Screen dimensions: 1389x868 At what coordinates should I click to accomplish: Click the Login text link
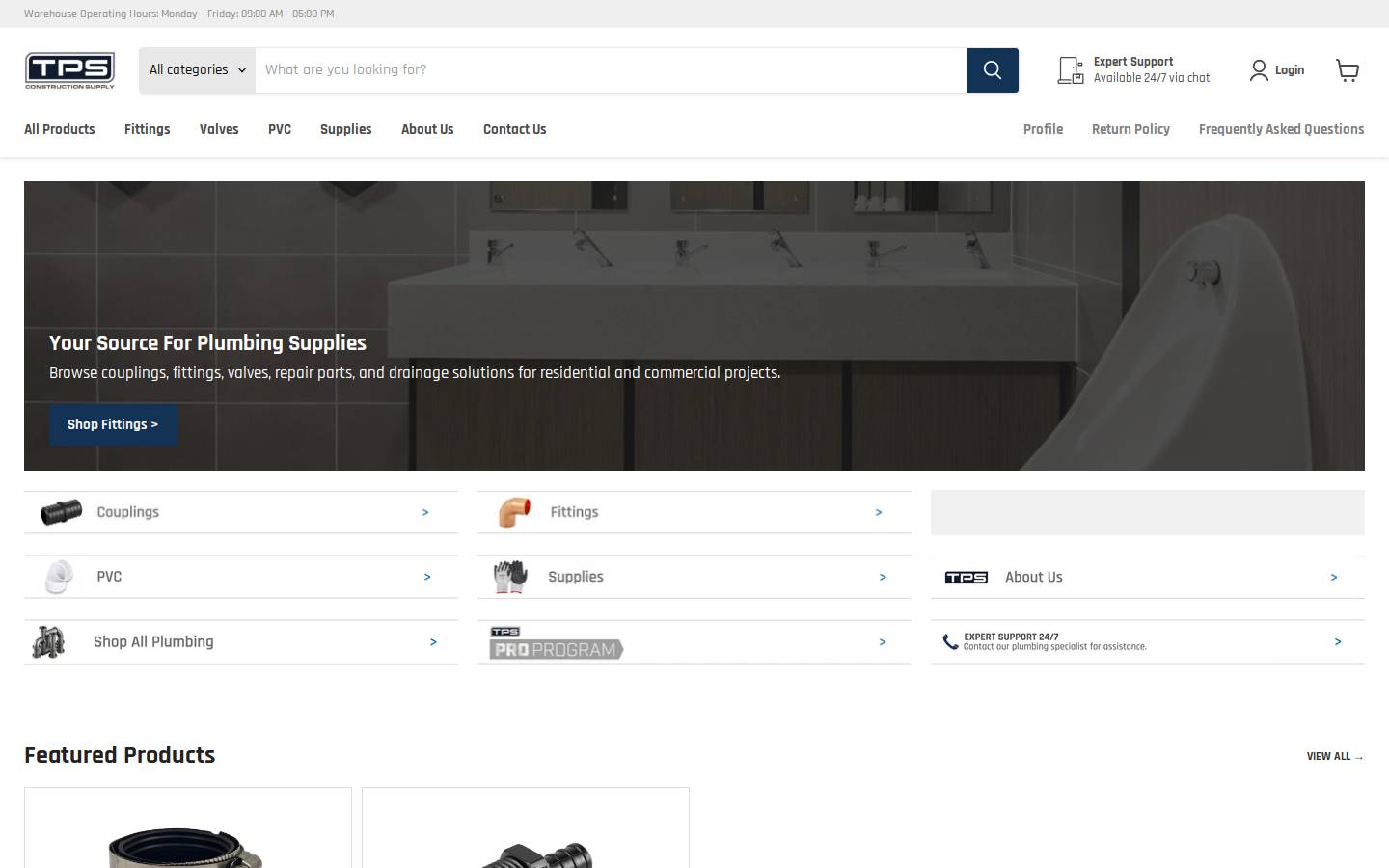tap(1290, 70)
